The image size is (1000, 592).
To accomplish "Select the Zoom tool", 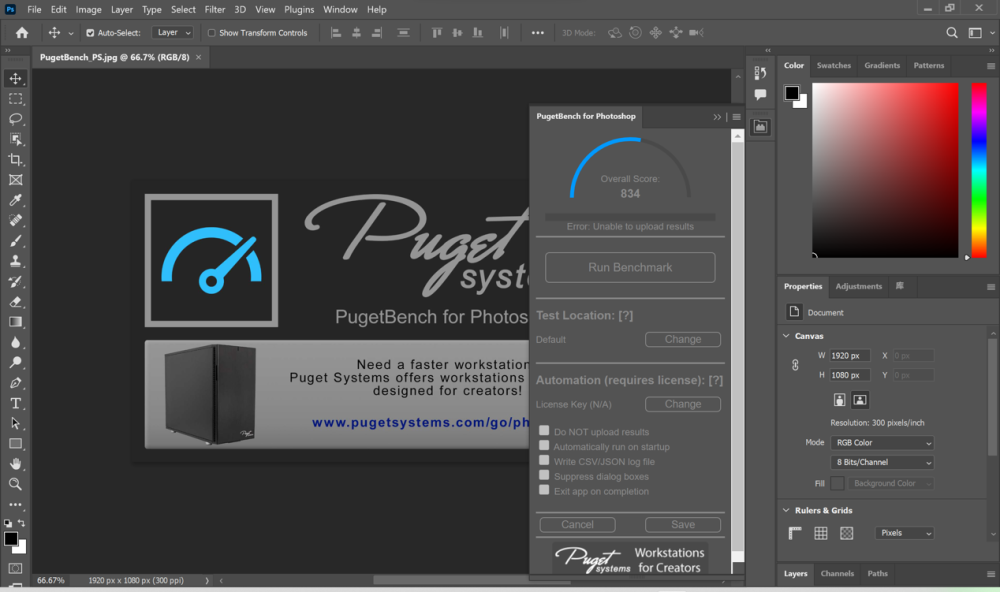I will (15, 484).
